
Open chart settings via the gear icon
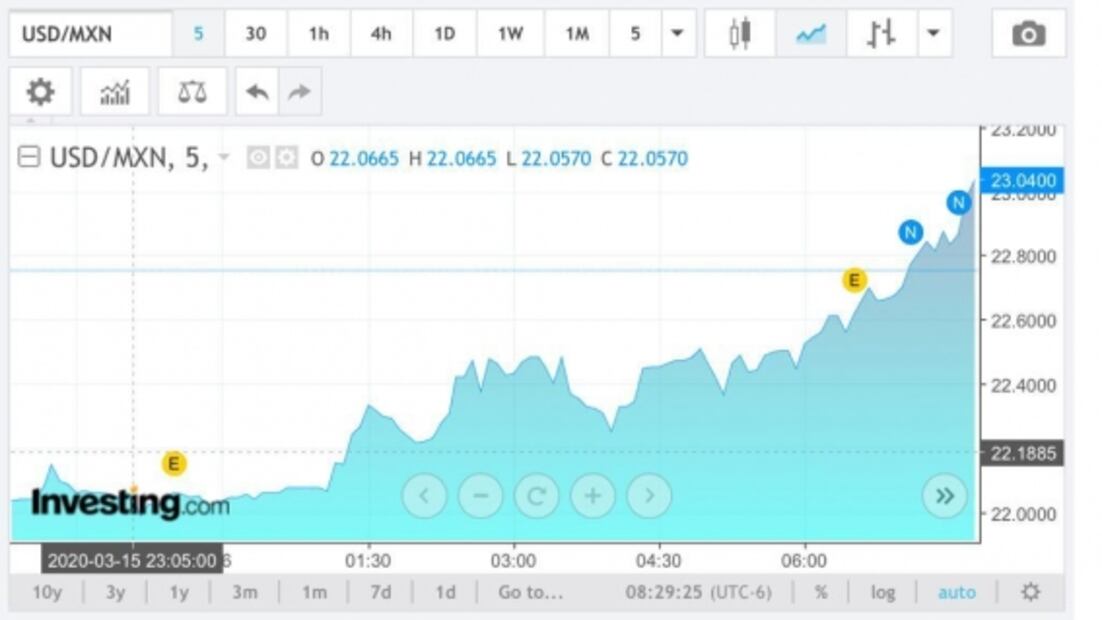(x=40, y=92)
